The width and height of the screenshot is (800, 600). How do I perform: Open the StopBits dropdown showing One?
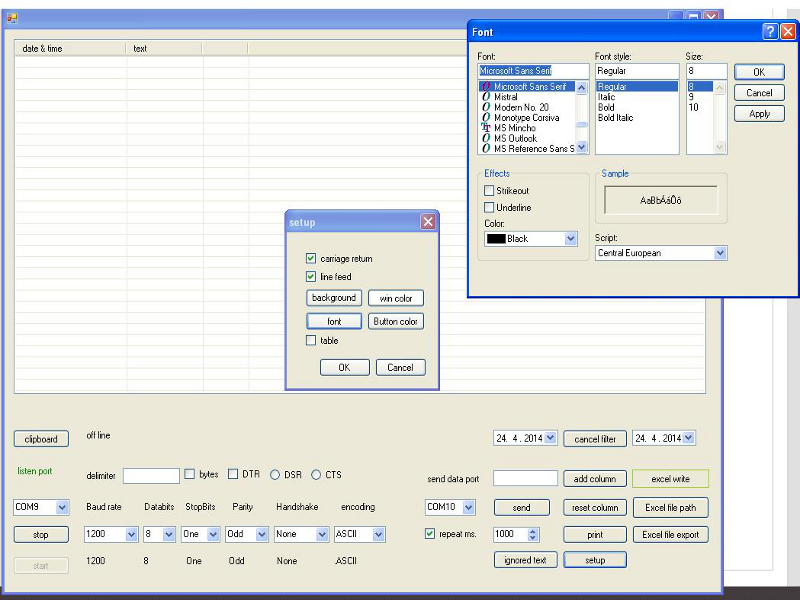click(213, 534)
